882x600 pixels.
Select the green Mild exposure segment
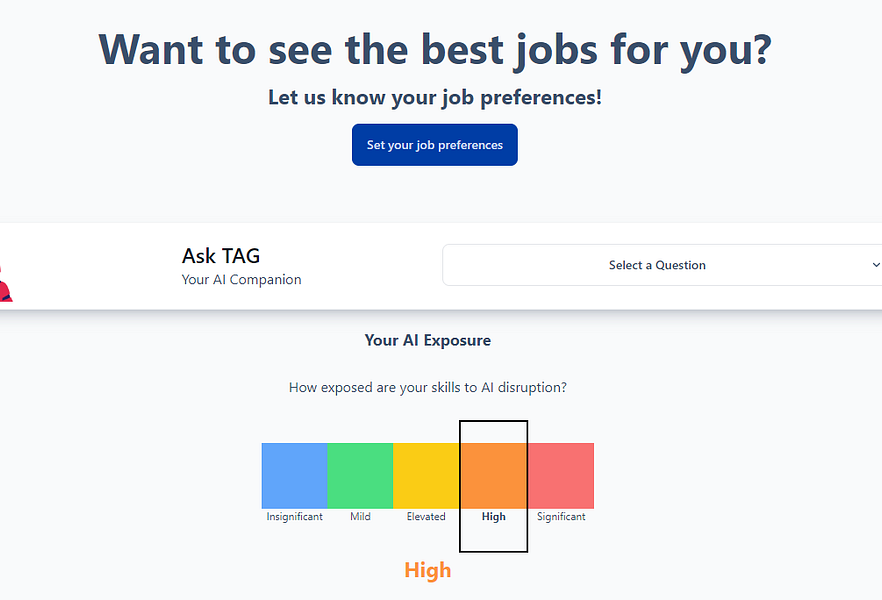(360, 474)
